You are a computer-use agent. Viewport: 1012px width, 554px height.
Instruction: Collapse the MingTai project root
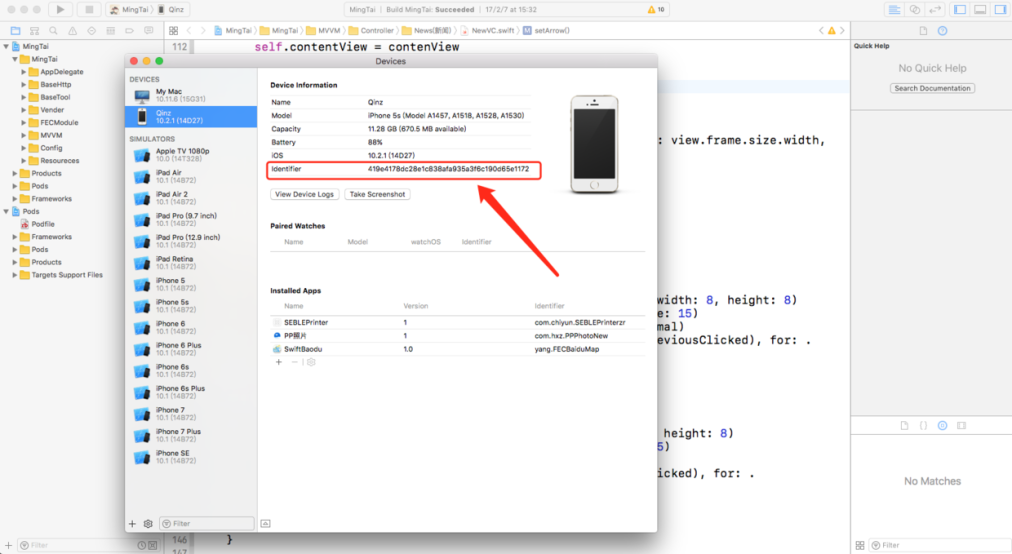pyautogui.click(x=6, y=46)
